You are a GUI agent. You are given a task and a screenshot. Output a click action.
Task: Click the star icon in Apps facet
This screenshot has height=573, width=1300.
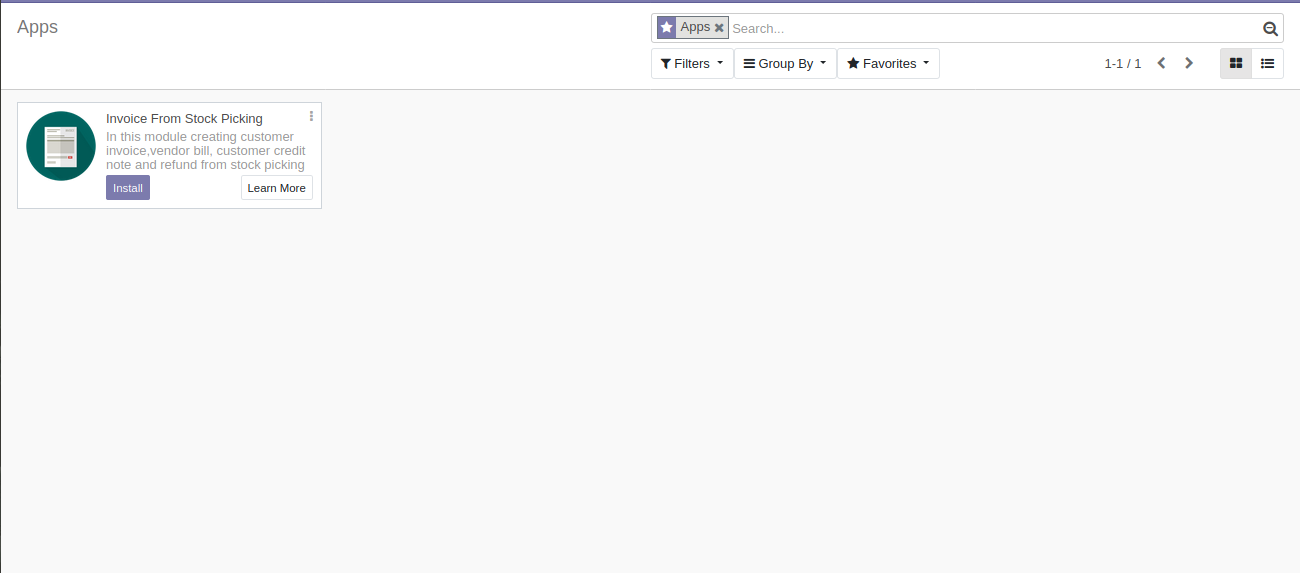pos(667,28)
